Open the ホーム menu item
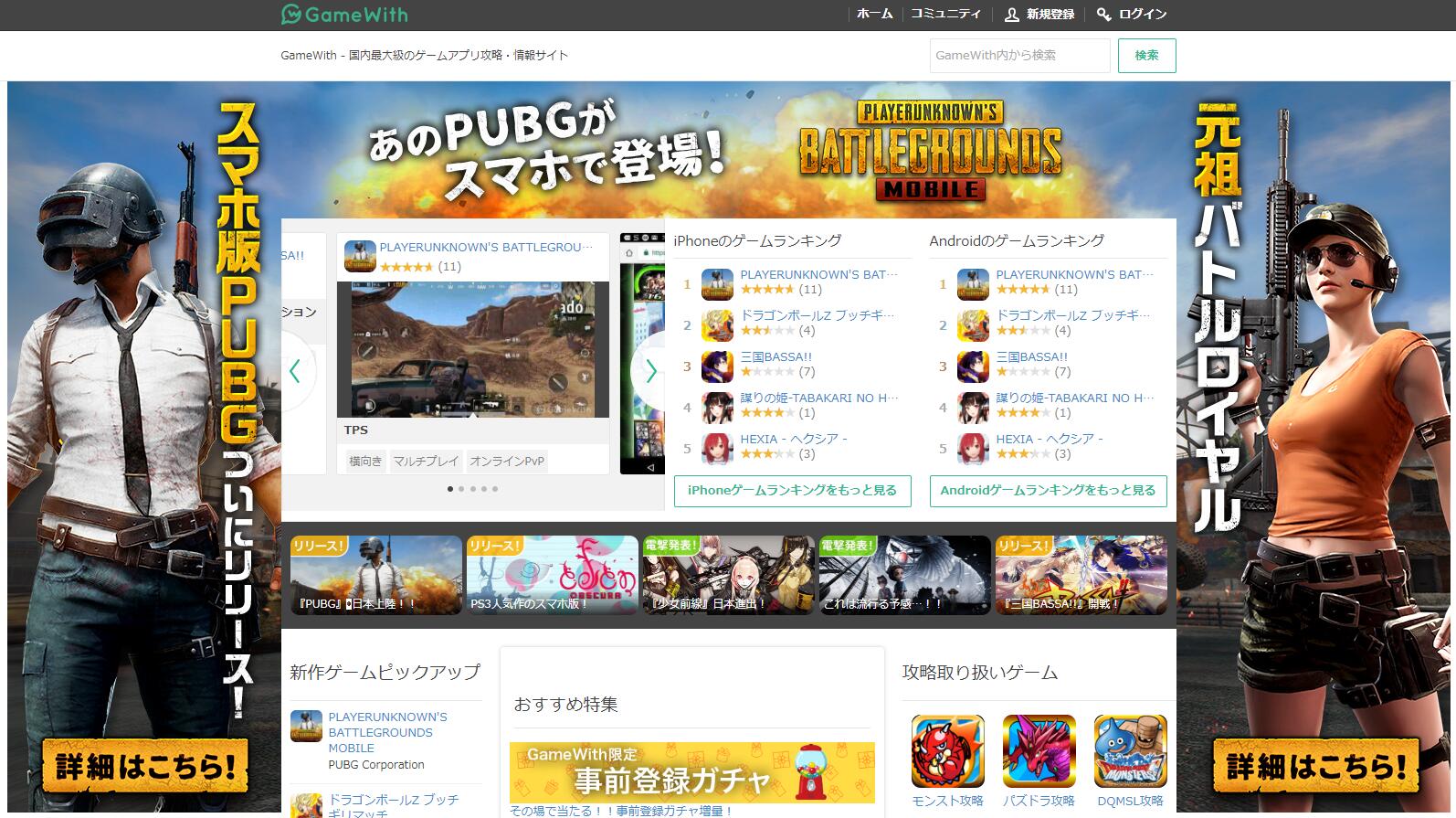The width and height of the screenshot is (1456, 818). point(874,15)
